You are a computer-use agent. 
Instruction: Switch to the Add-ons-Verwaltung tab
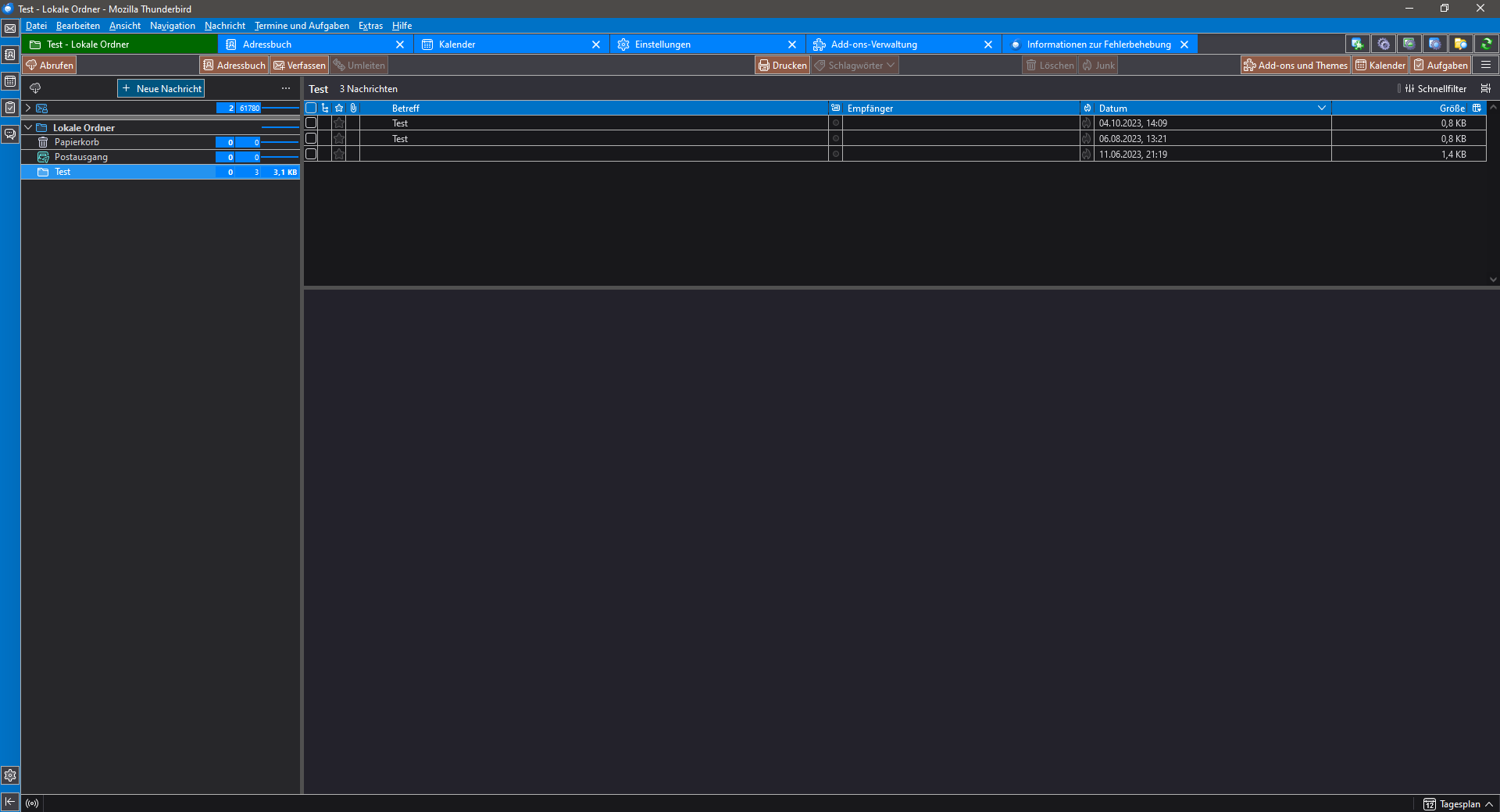click(873, 45)
